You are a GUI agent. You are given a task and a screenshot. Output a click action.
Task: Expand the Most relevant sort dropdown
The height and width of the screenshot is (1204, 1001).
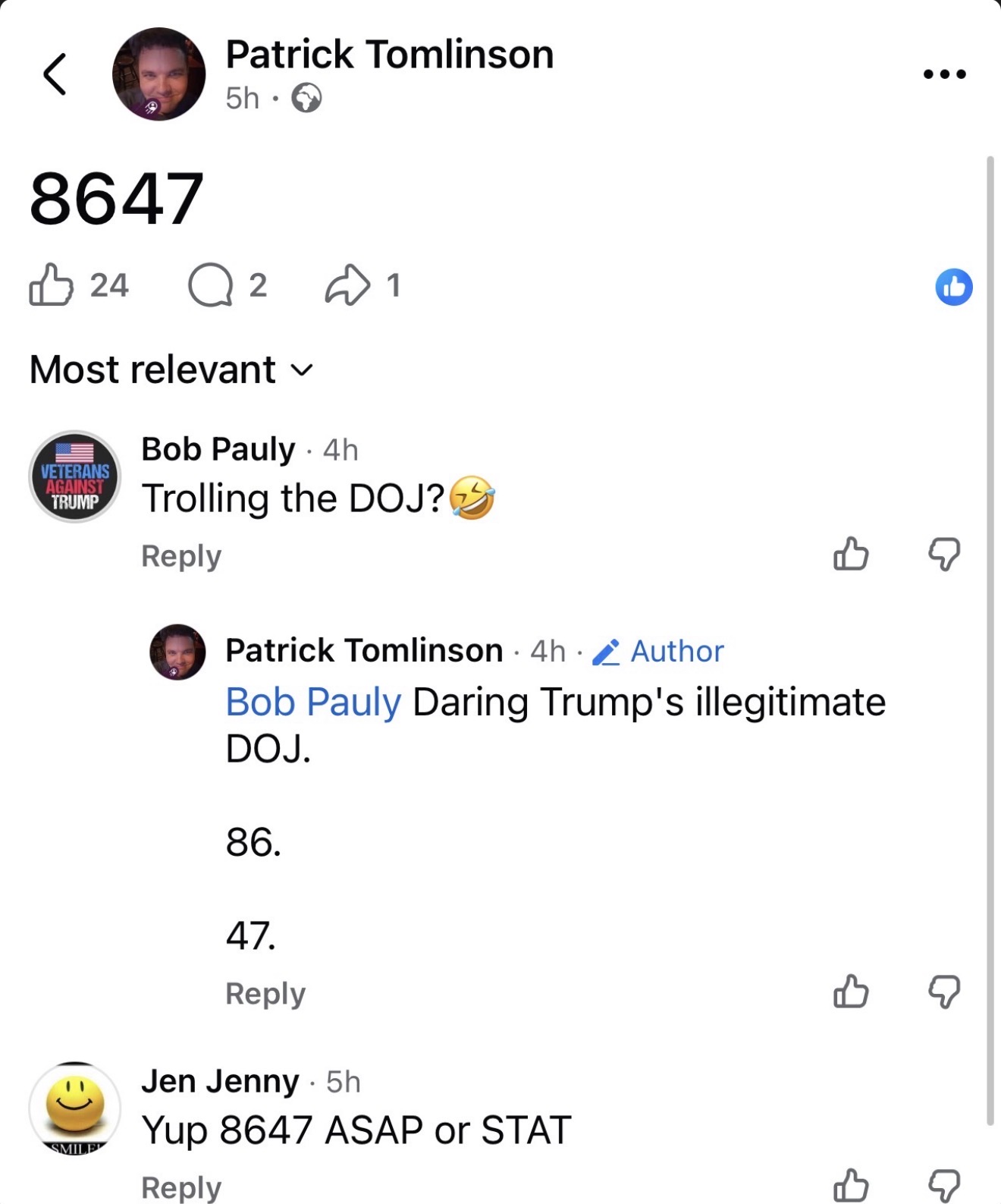171,369
